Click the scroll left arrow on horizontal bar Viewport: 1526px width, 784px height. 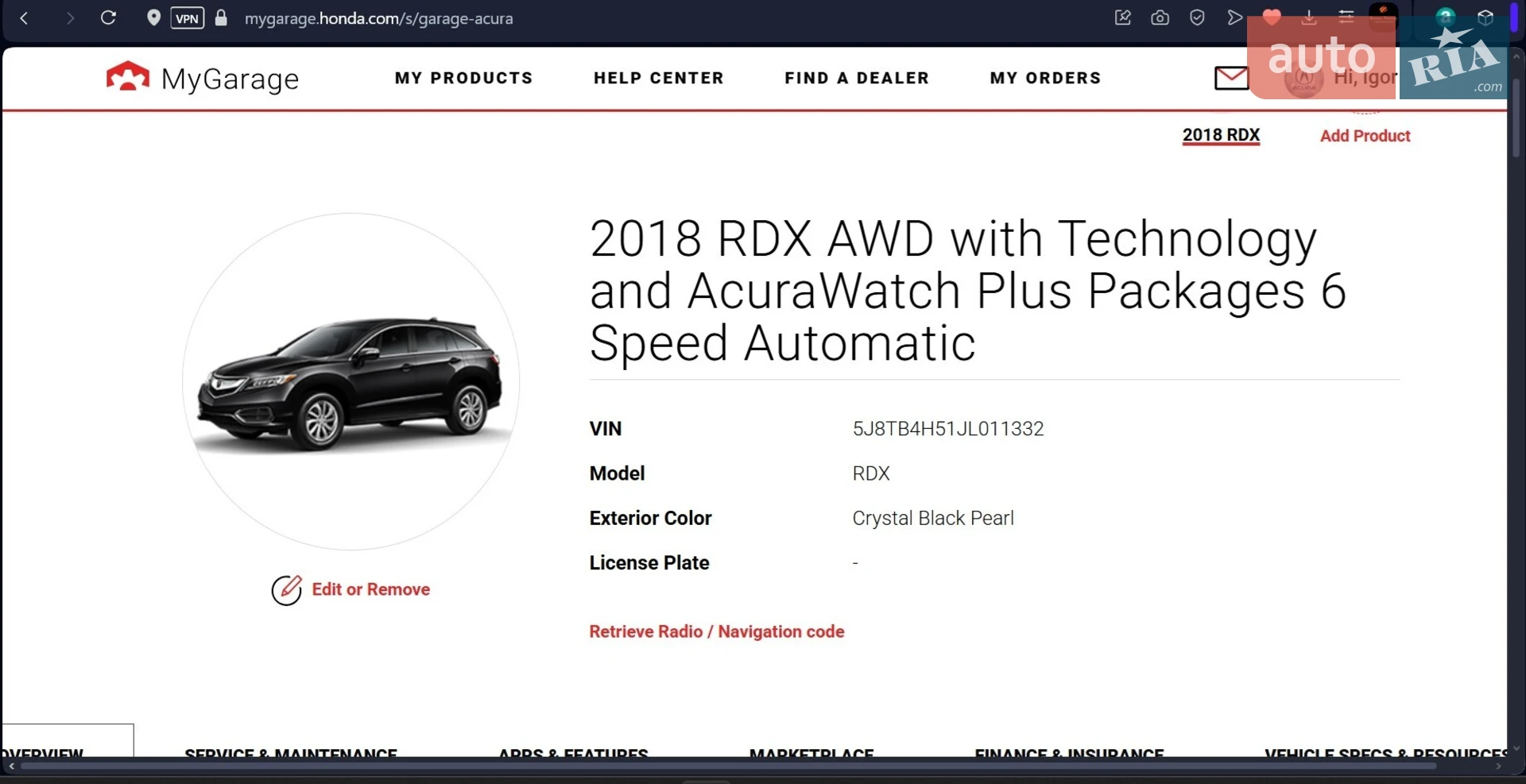tap(11, 767)
